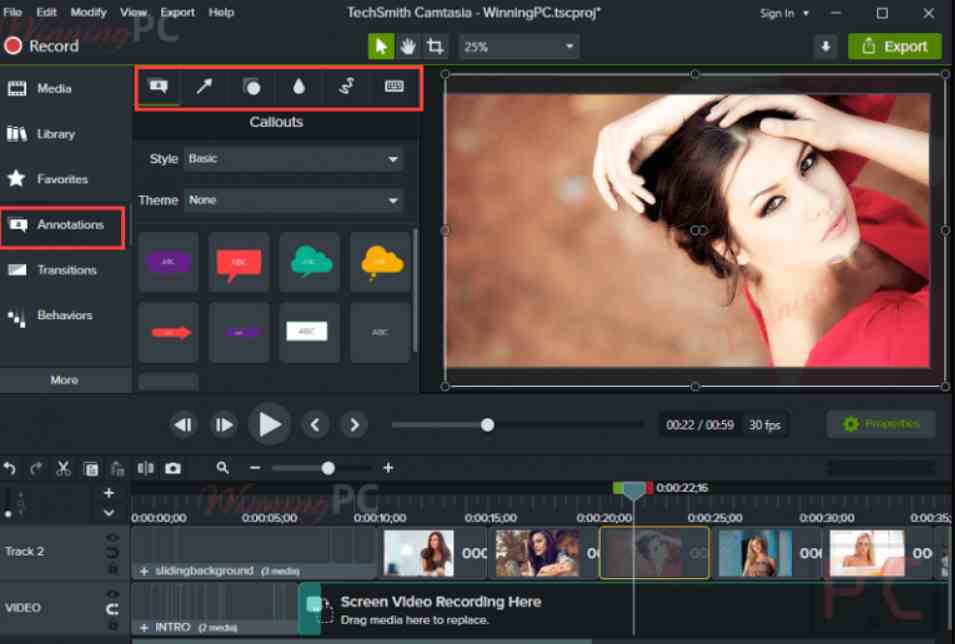Click the download arrow icon beside Export
The height and width of the screenshot is (644, 955).
[x=826, y=46]
